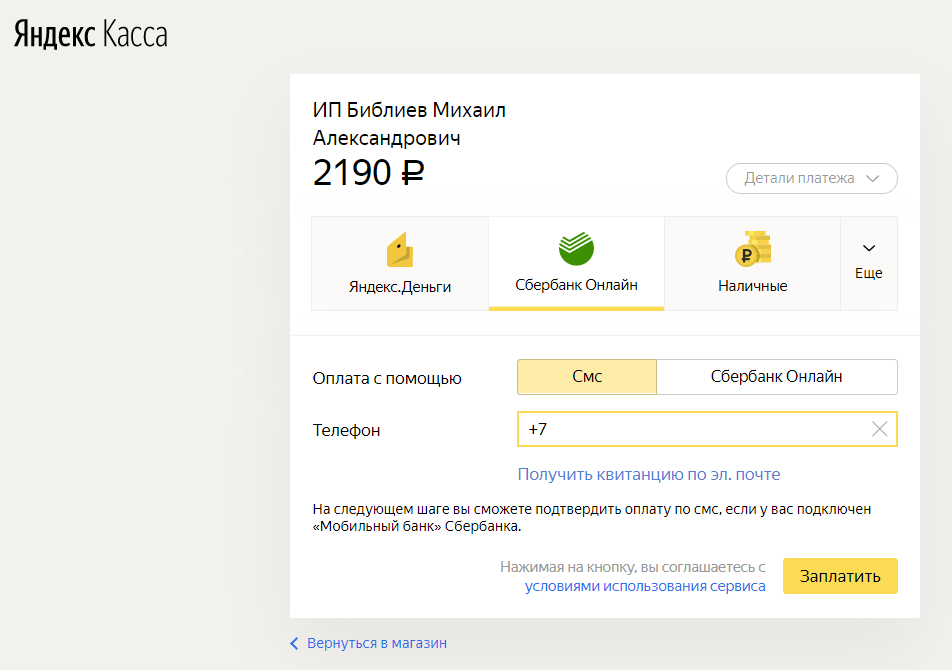Click the green Сбербанк logo icon
The image size is (952, 670).
576,248
